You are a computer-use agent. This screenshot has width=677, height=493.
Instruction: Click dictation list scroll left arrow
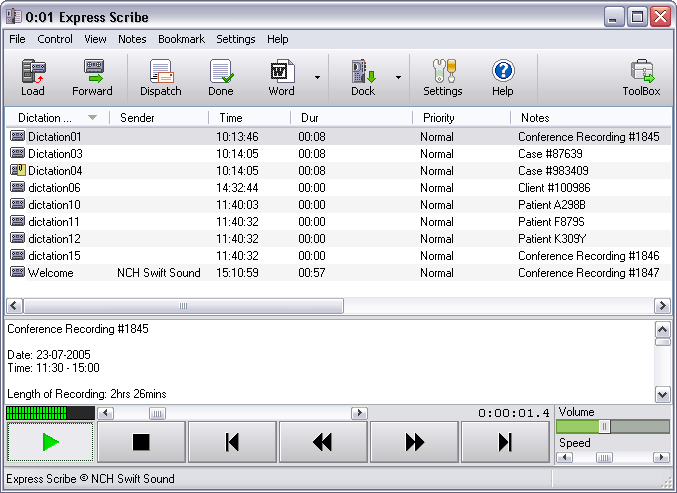coord(14,306)
